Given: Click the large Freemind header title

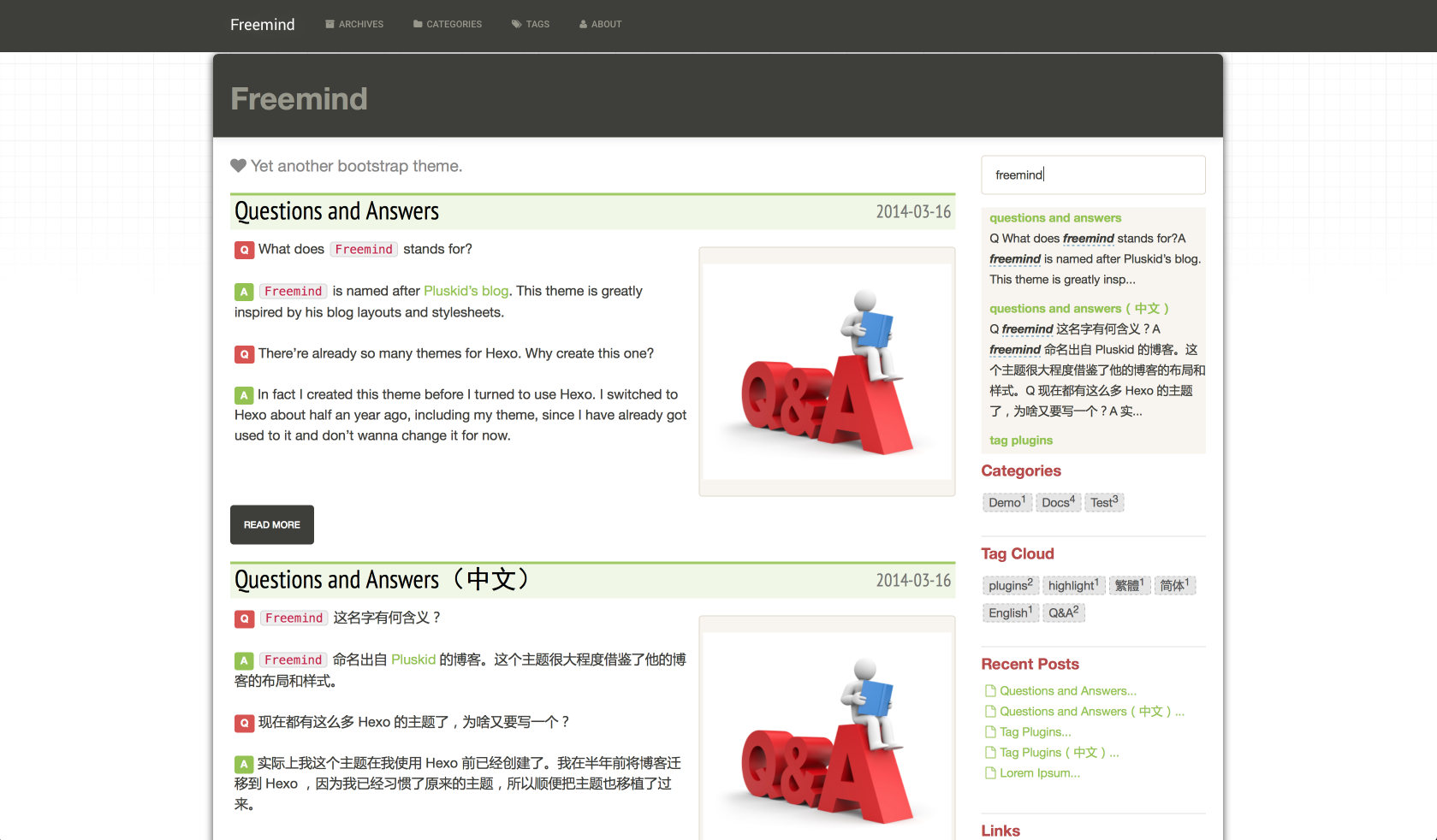Looking at the screenshot, I should tap(299, 98).
